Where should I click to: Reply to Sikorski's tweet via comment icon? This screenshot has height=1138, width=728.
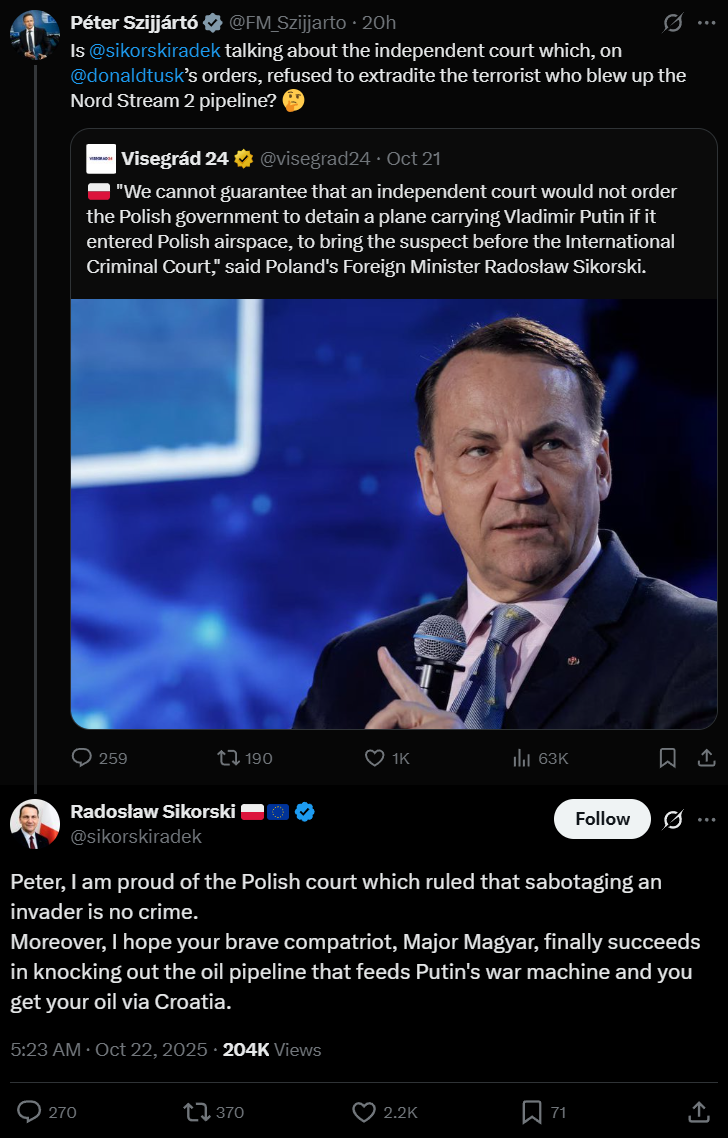(x=31, y=1112)
